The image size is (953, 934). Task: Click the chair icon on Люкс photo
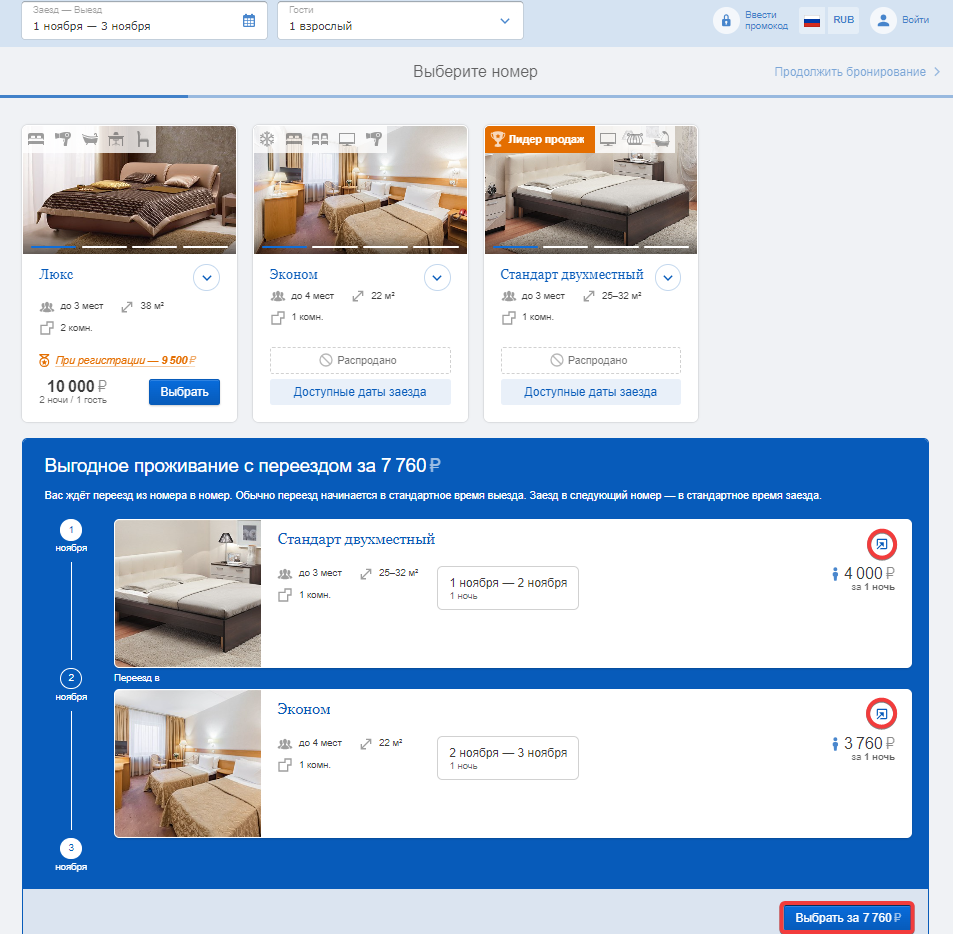coord(143,139)
